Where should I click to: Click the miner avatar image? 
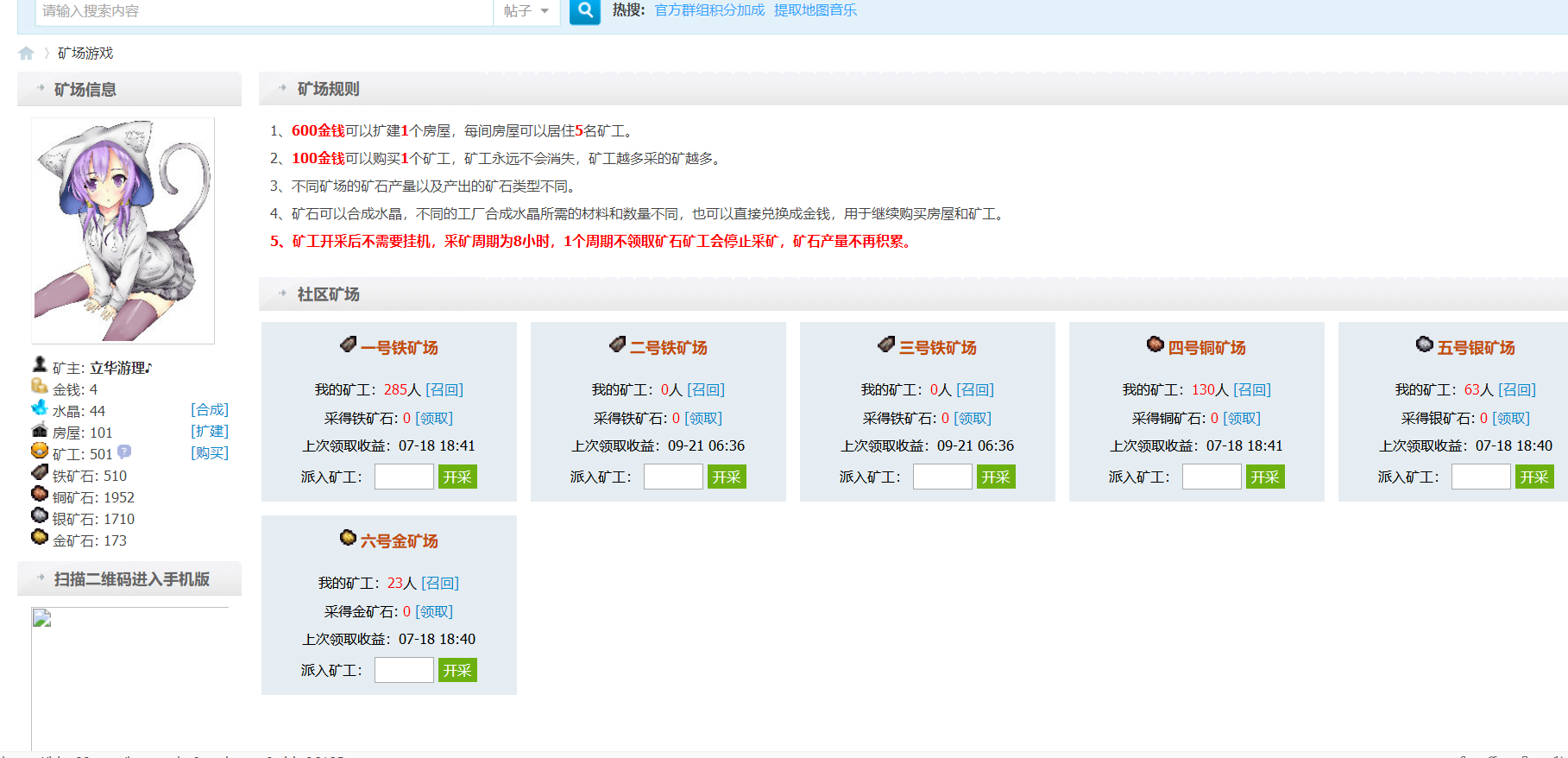coord(123,231)
